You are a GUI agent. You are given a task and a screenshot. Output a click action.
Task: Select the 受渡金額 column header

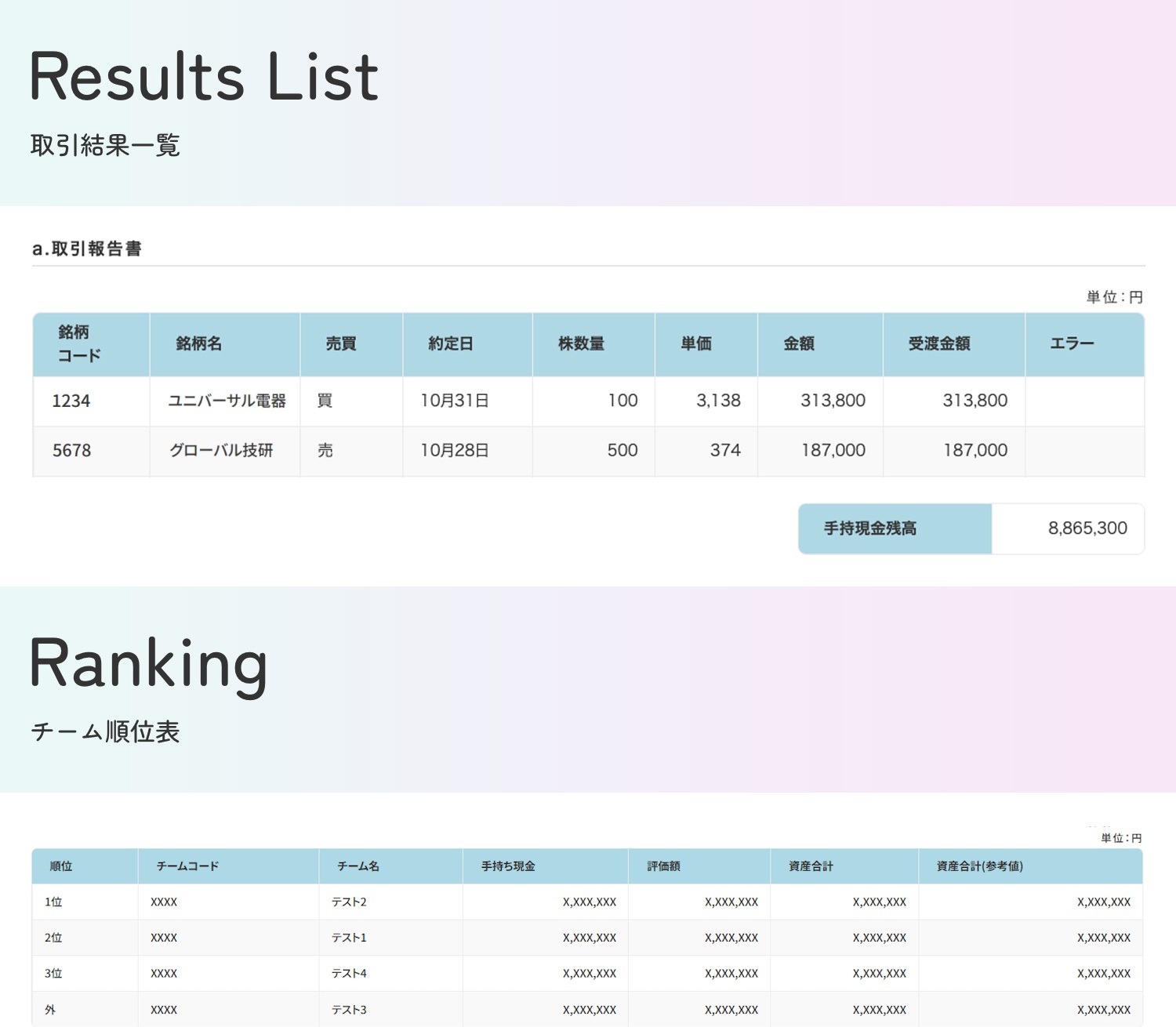point(939,343)
